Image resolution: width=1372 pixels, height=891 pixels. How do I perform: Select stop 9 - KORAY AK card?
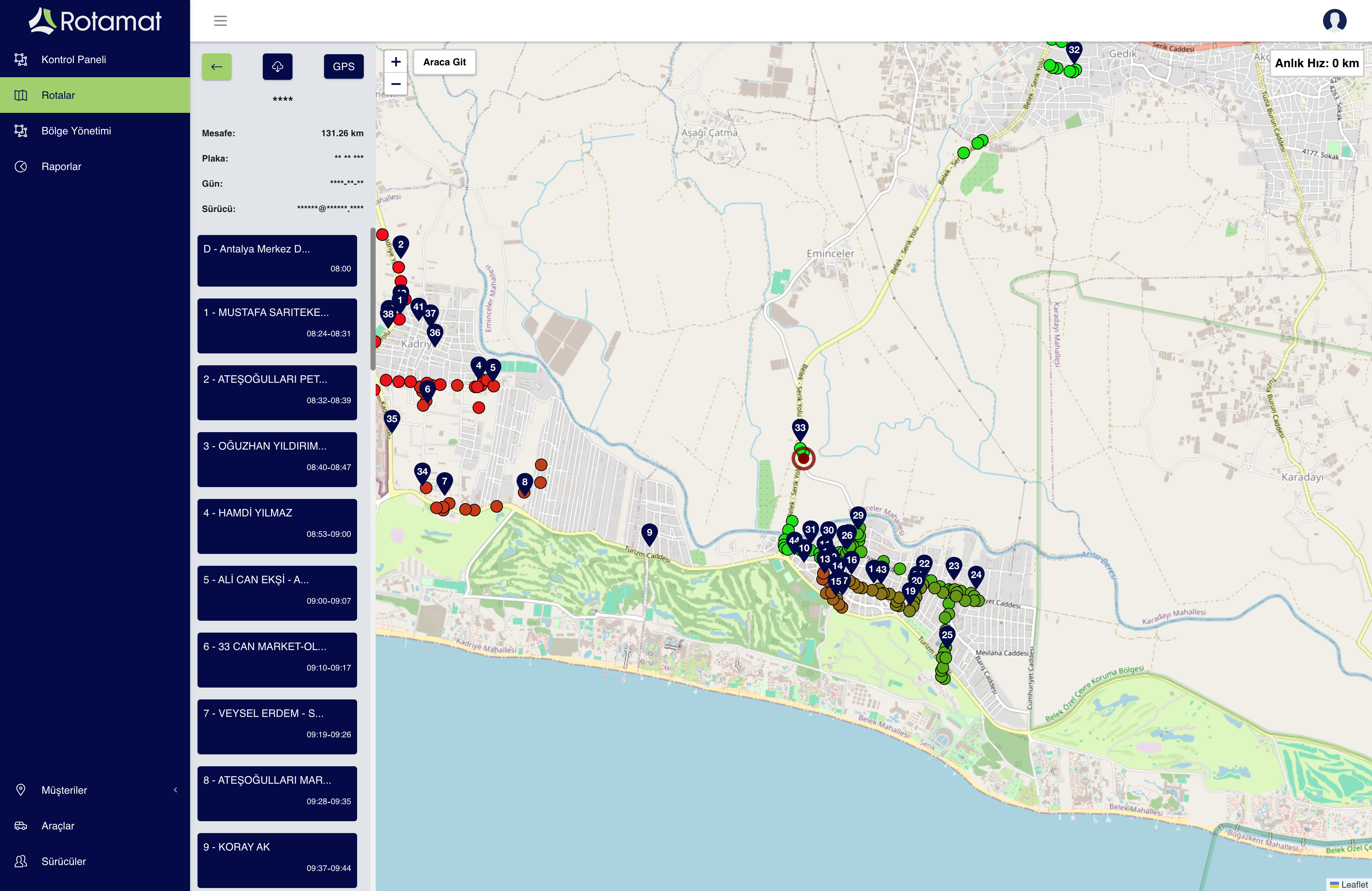(277, 861)
